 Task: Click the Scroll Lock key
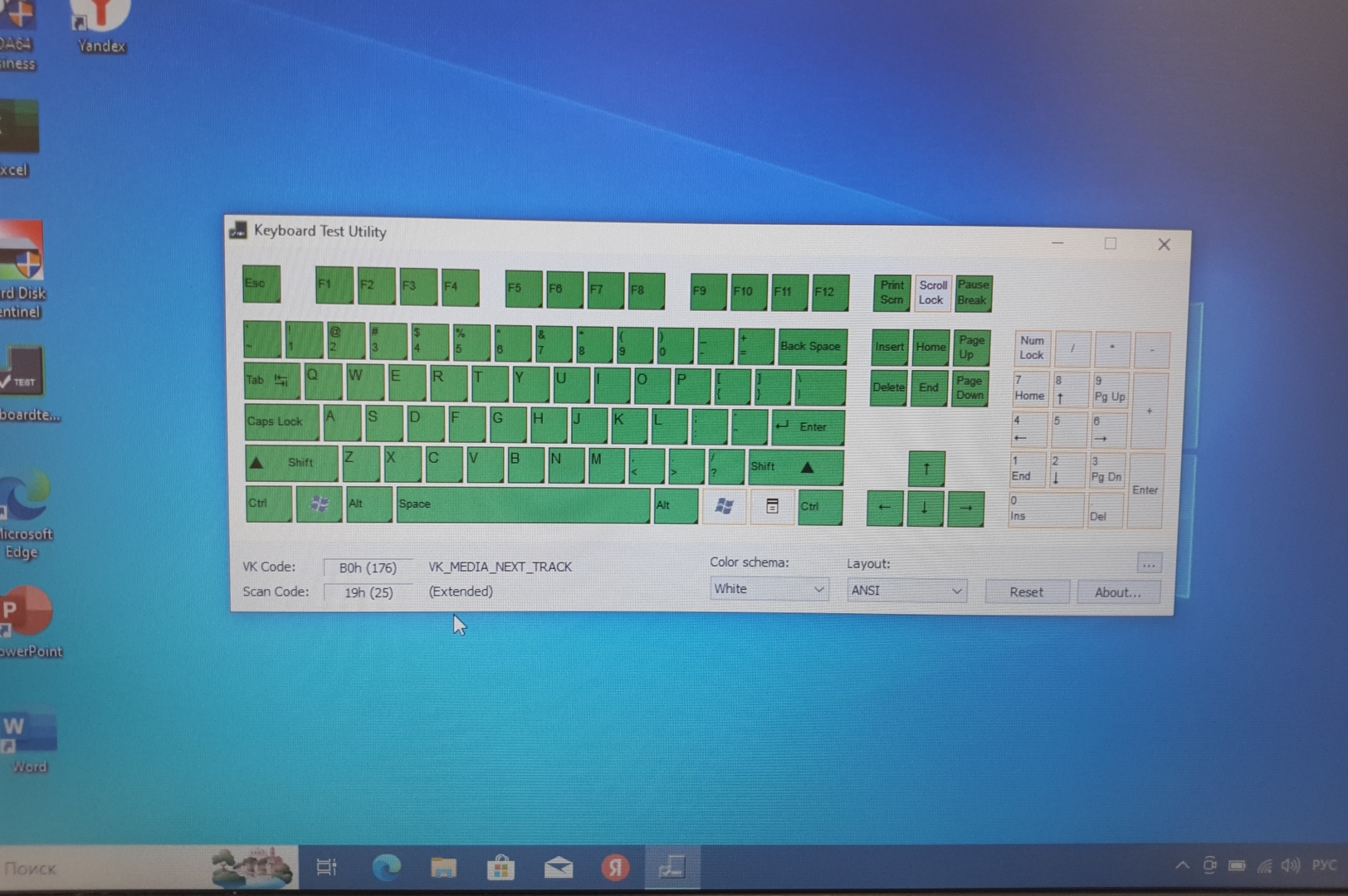932,293
